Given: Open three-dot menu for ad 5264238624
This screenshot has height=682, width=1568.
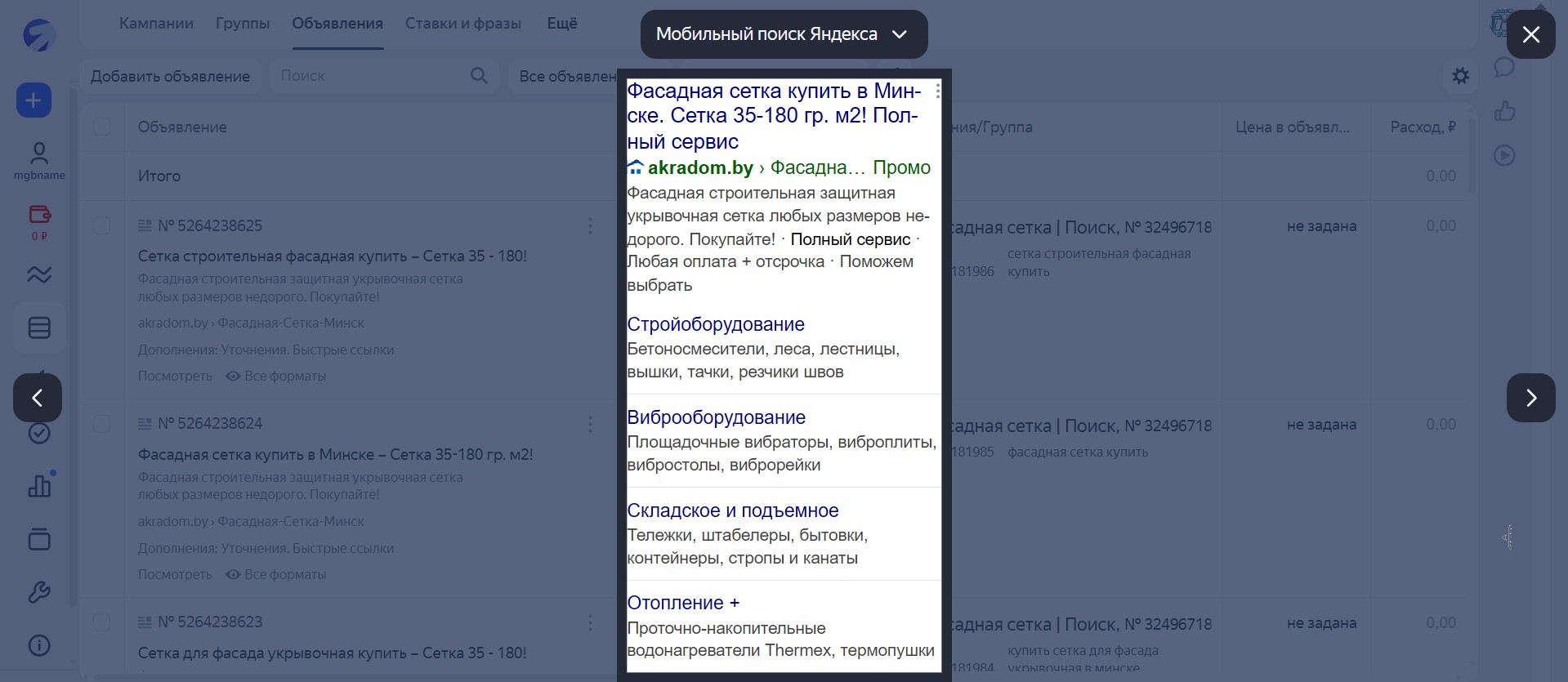Looking at the screenshot, I should [x=590, y=424].
